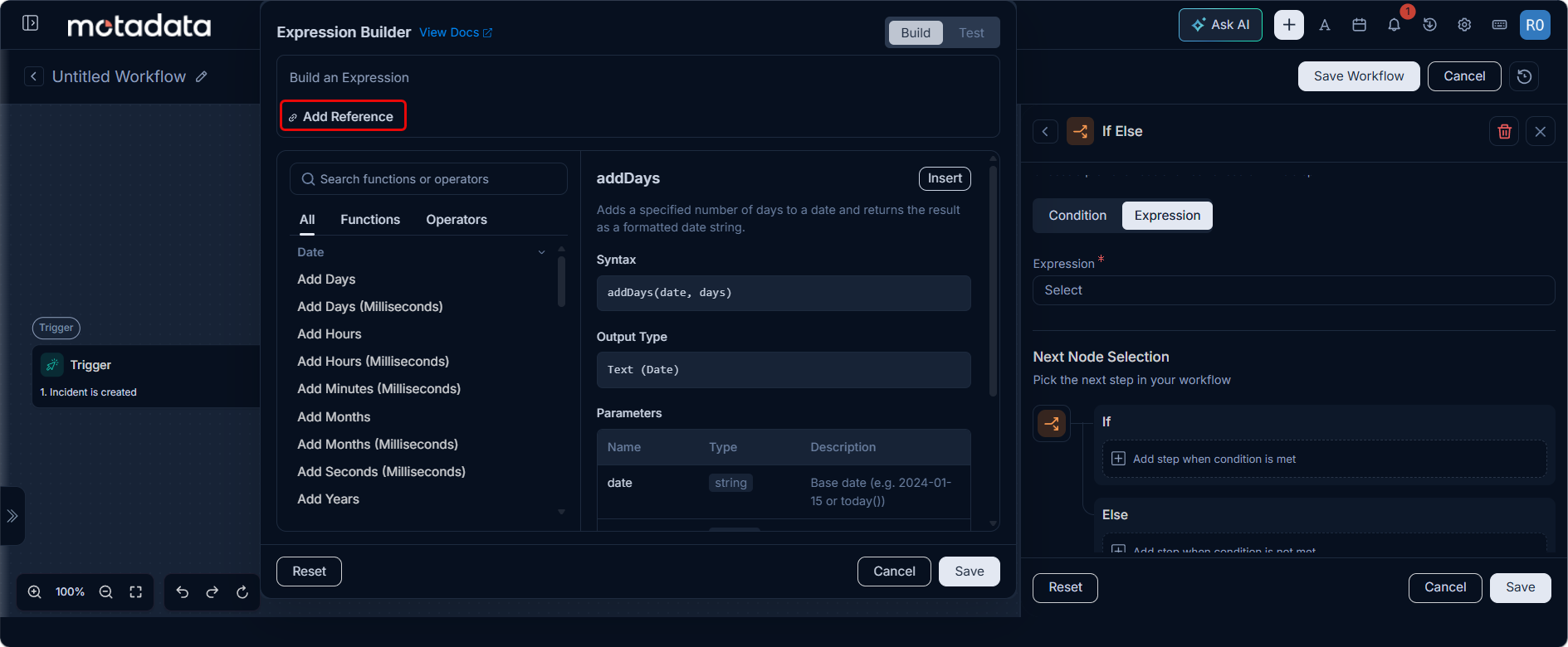Select Add Months (Milliseconds) function
This screenshot has width=1568, height=647.
pyautogui.click(x=378, y=445)
